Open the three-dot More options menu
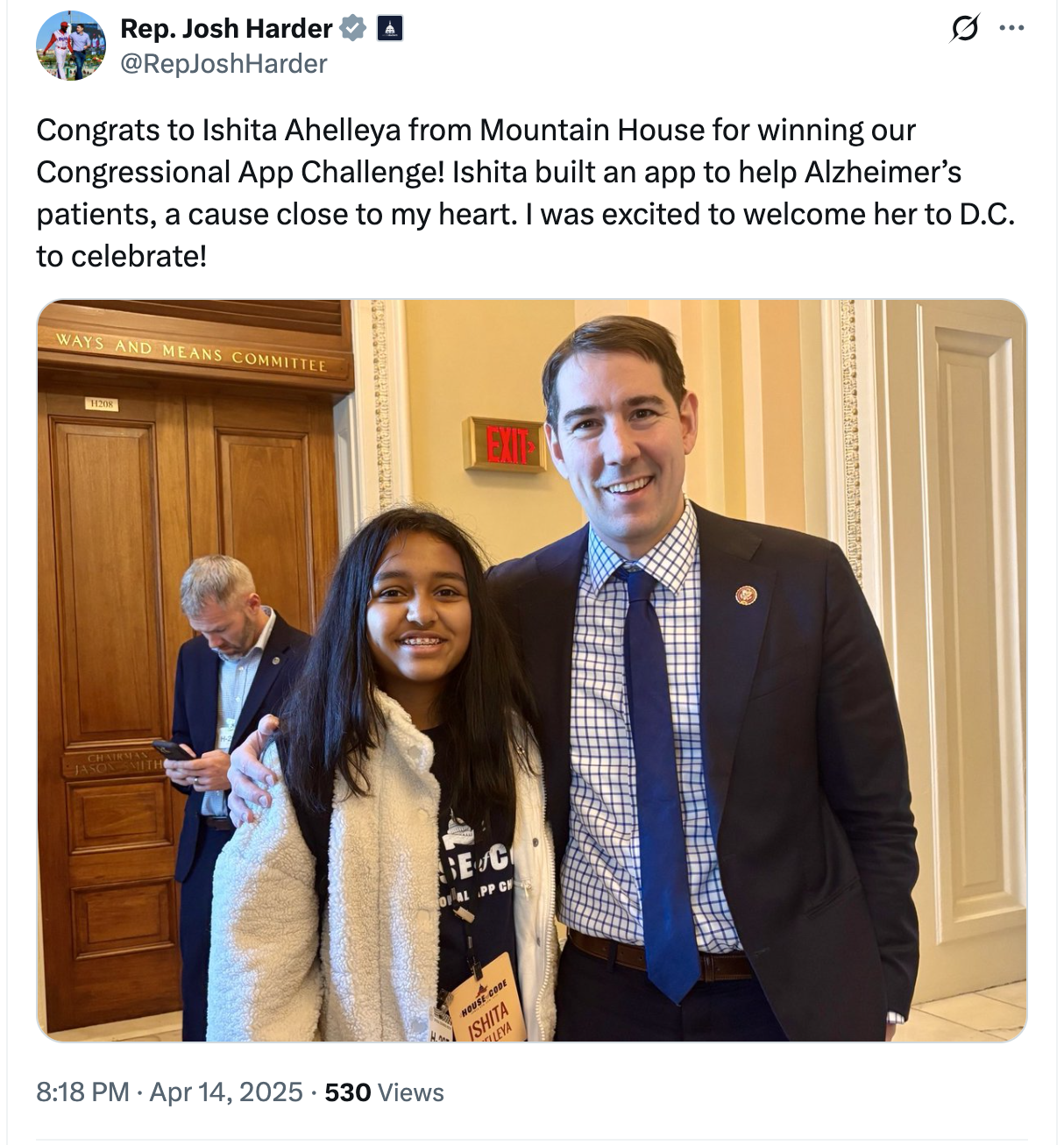Screen dimensions: 1064x1145 1011,29
